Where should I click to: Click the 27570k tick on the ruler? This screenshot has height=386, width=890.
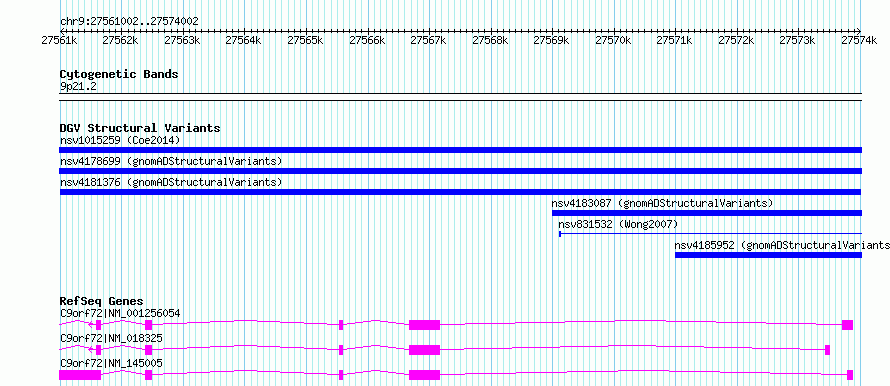tap(612, 40)
